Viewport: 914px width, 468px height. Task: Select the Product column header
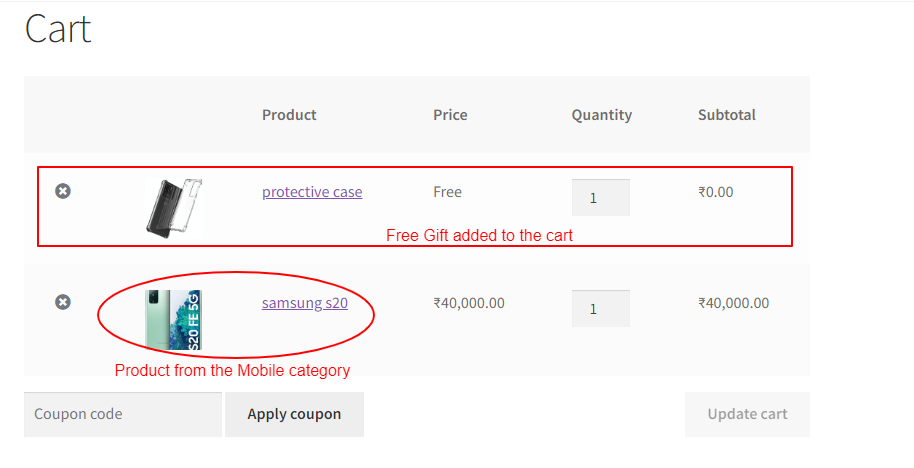click(x=289, y=115)
